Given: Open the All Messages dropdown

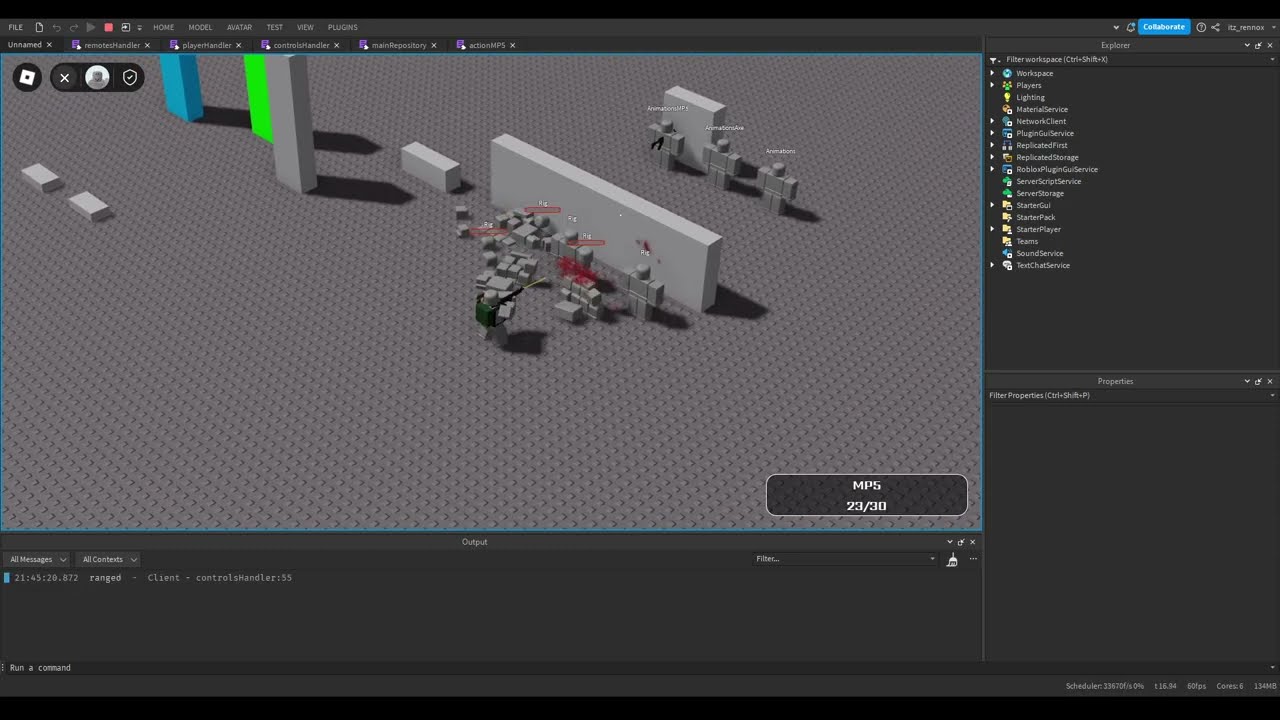Looking at the screenshot, I should tap(38, 560).
